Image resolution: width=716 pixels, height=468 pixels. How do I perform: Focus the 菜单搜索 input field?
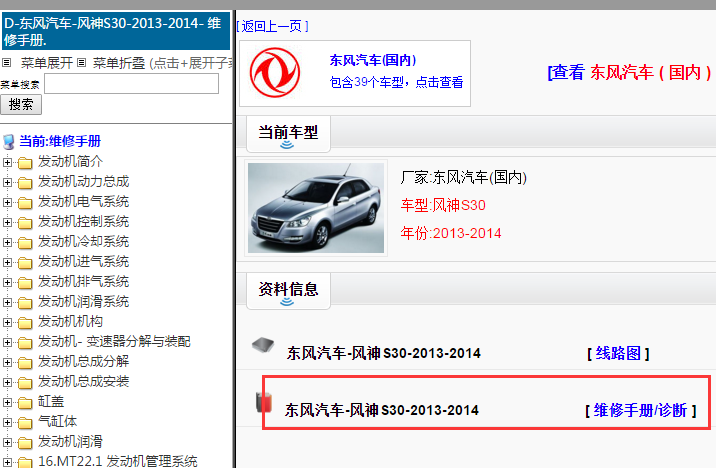coord(132,84)
